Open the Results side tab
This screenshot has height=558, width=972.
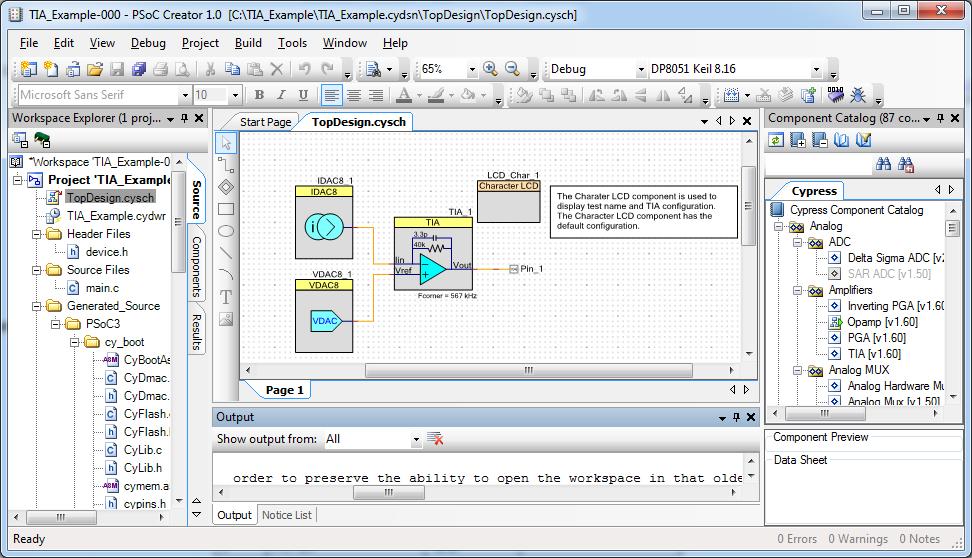[x=197, y=332]
